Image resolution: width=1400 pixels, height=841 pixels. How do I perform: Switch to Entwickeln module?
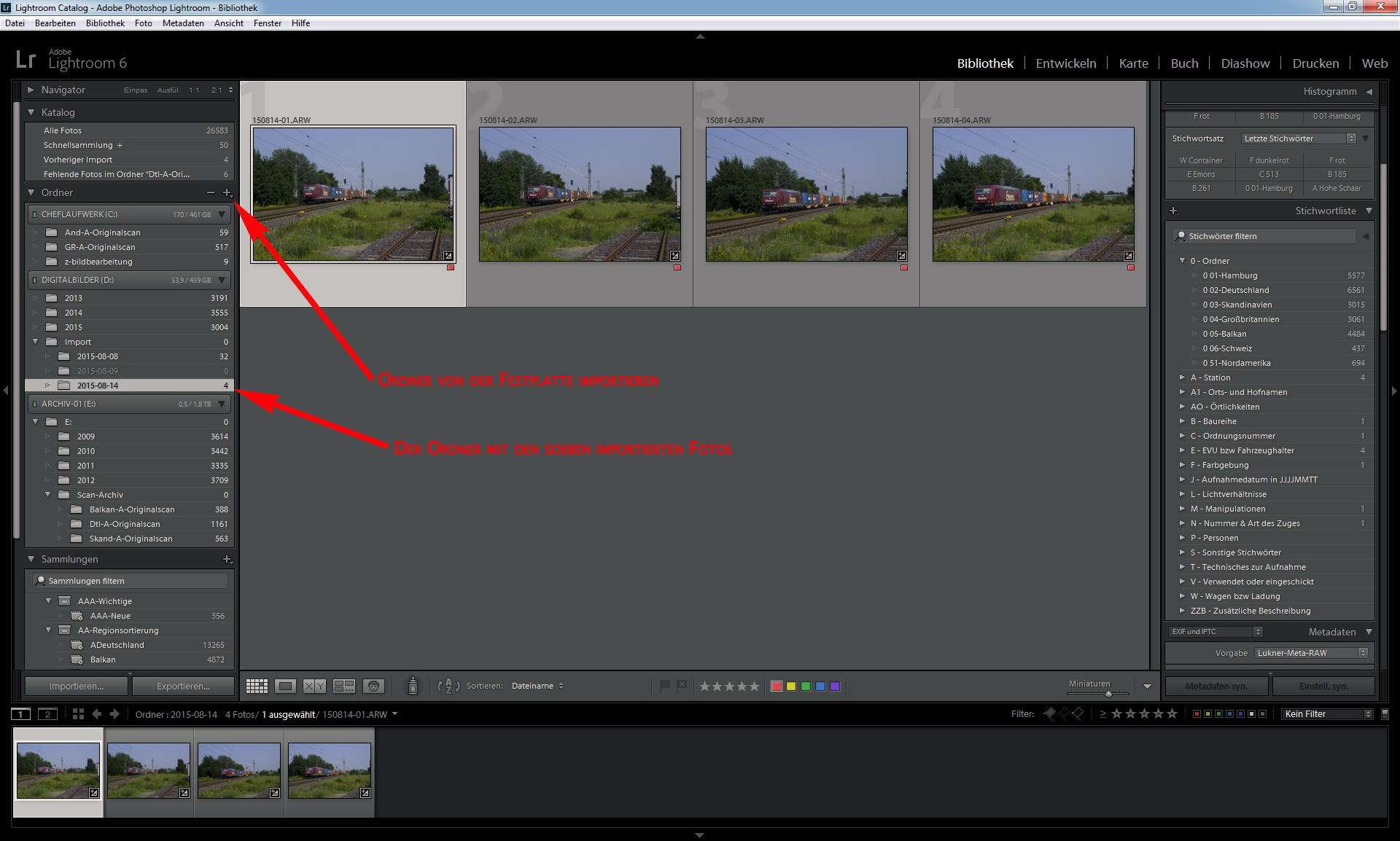(1066, 63)
